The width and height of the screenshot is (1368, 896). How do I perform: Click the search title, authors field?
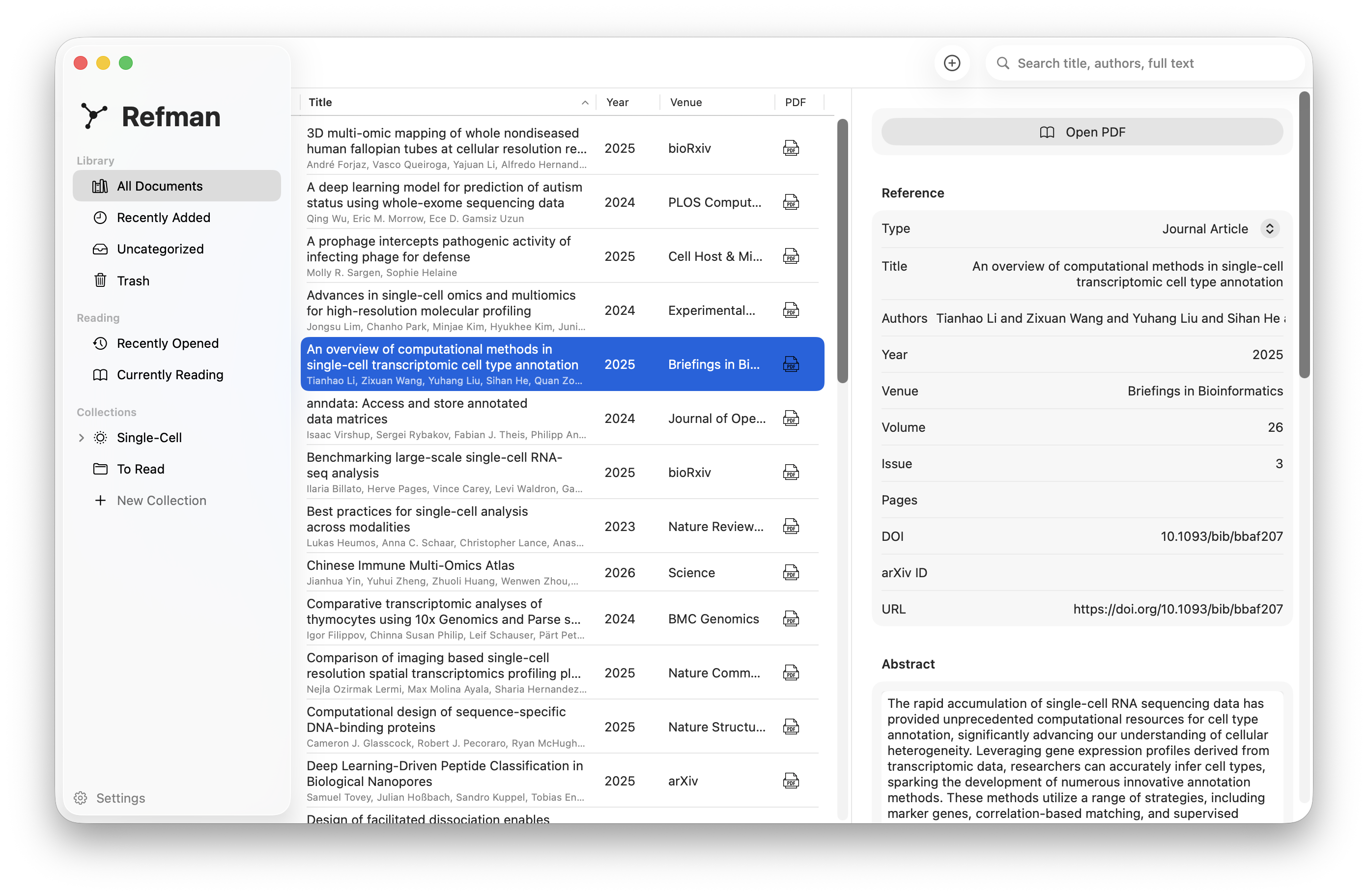[1145, 63]
